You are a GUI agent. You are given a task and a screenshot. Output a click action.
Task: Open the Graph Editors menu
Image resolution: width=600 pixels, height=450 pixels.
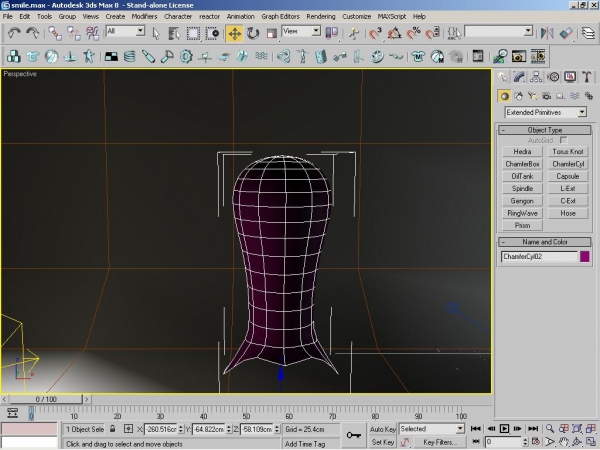coord(280,16)
